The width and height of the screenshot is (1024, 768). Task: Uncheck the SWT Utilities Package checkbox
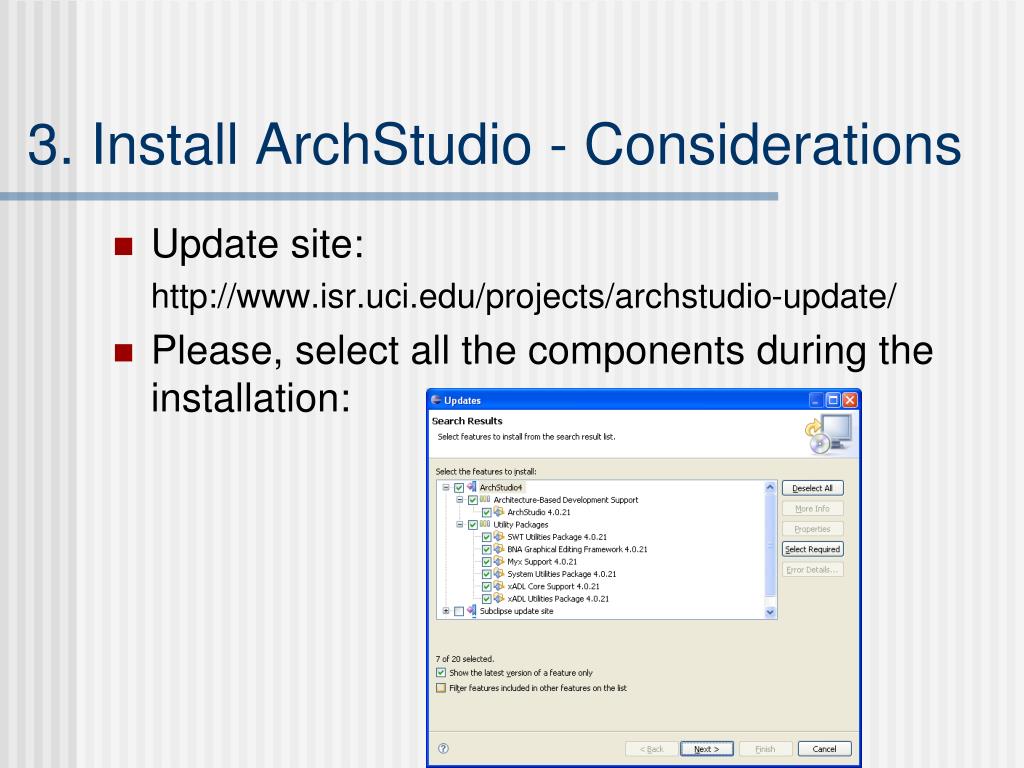coord(487,537)
